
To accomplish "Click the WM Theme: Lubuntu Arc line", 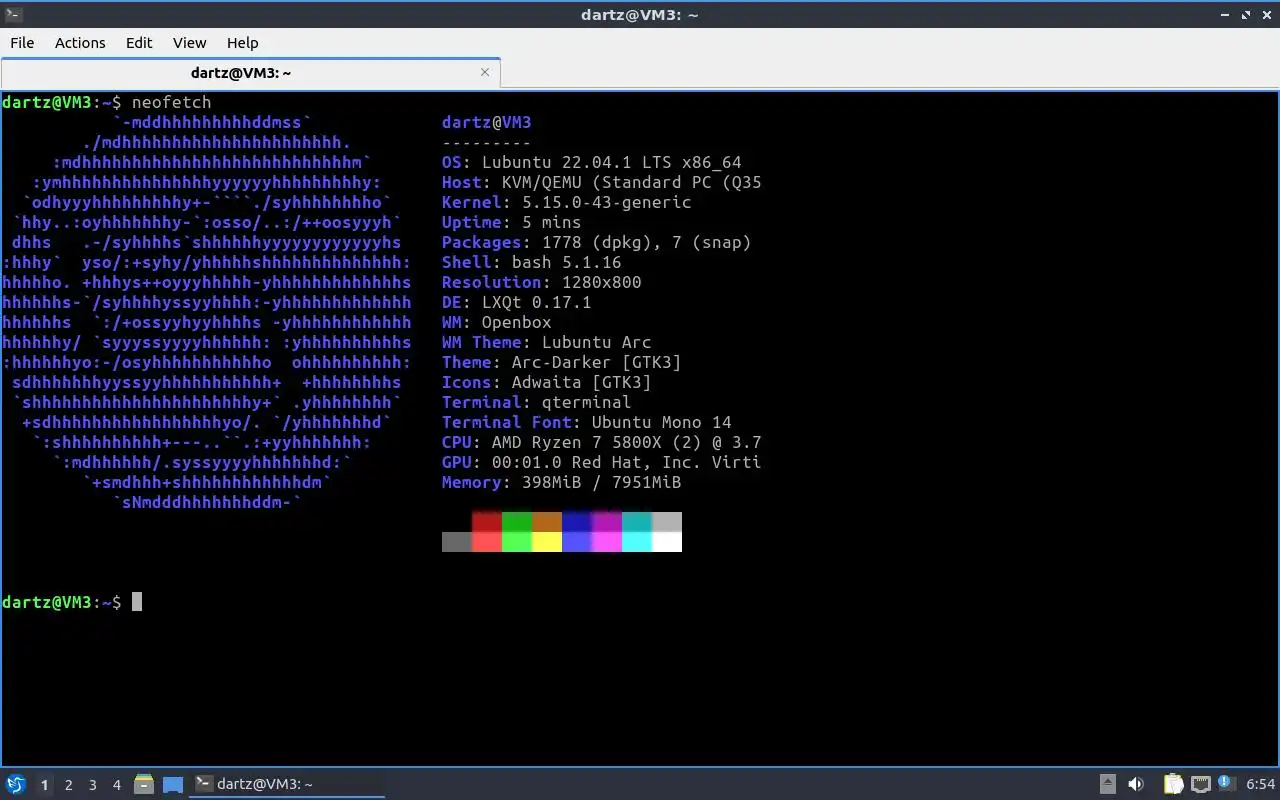I will (x=547, y=342).
